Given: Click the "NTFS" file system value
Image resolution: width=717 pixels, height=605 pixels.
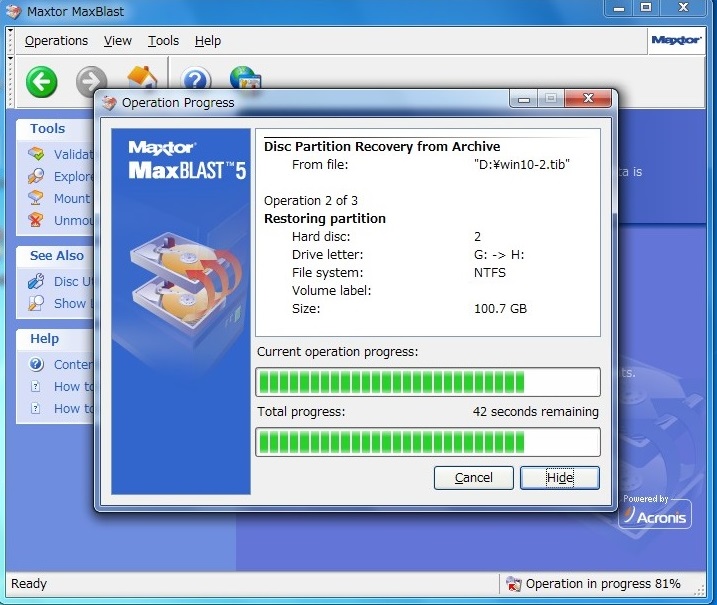Looking at the screenshot, I should [x=490, y=273].
